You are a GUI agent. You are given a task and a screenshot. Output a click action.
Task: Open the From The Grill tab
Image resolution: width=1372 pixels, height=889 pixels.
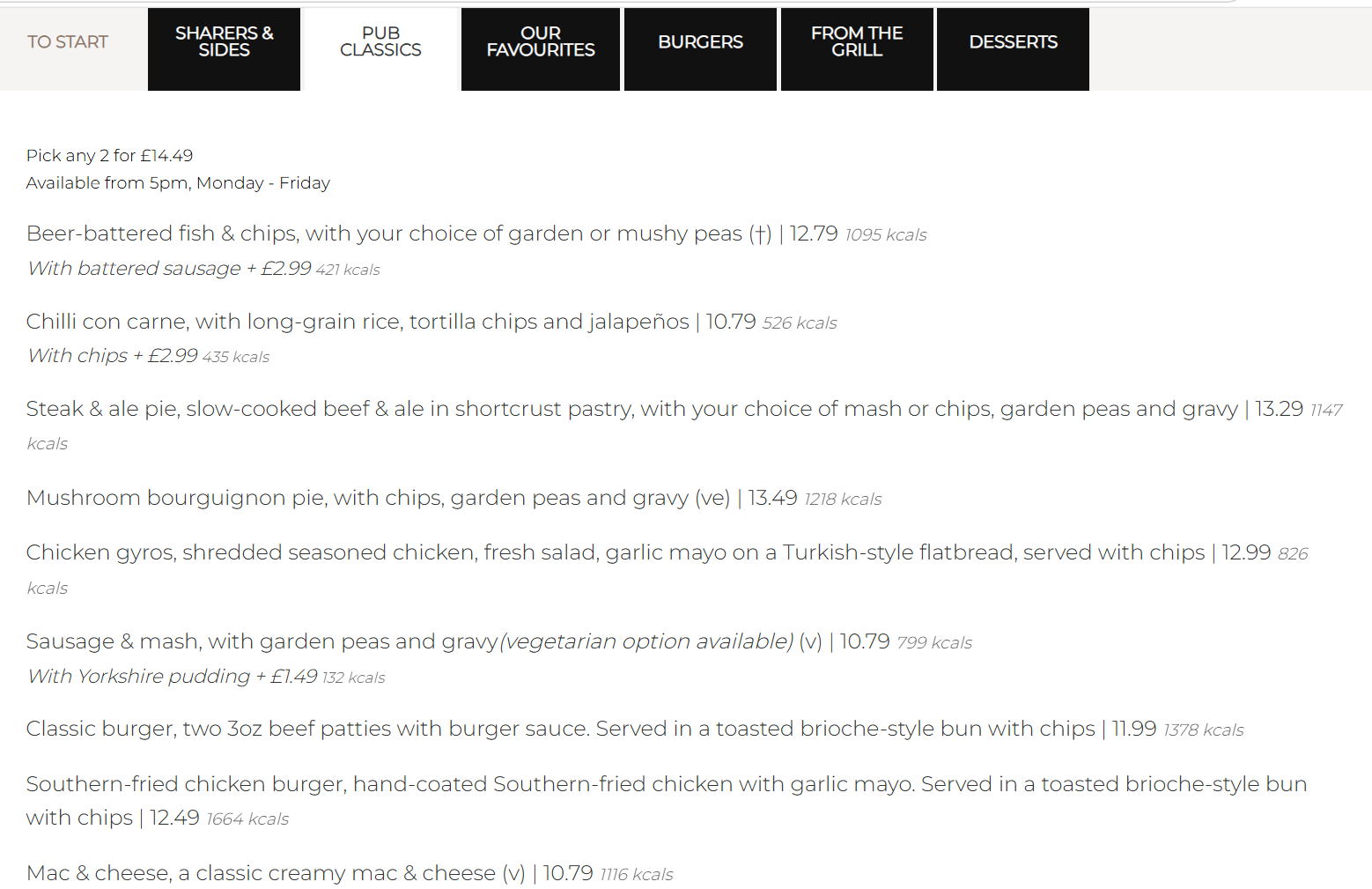click(857, 42)
